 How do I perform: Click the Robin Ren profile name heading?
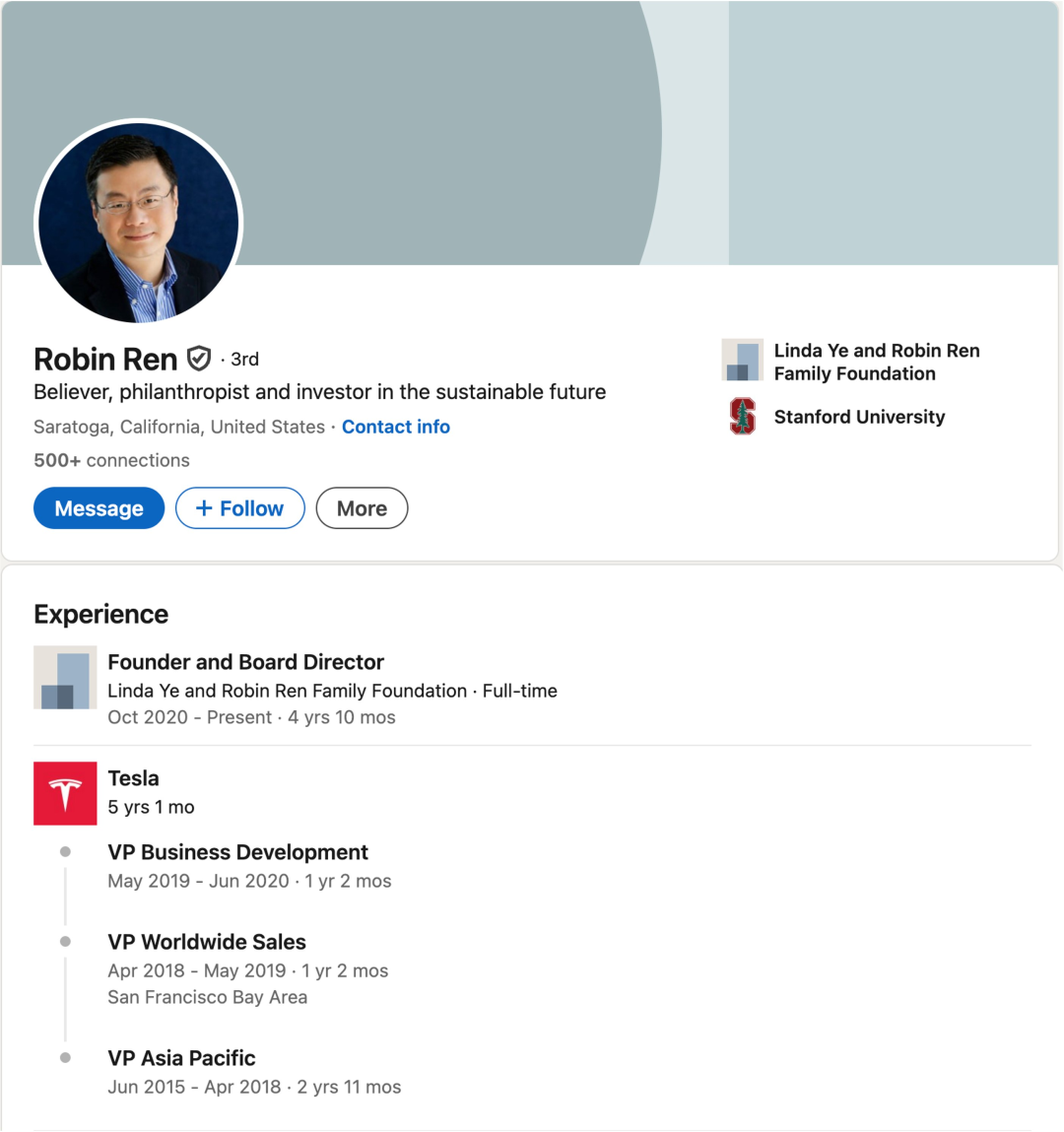(x=105, y=359)
